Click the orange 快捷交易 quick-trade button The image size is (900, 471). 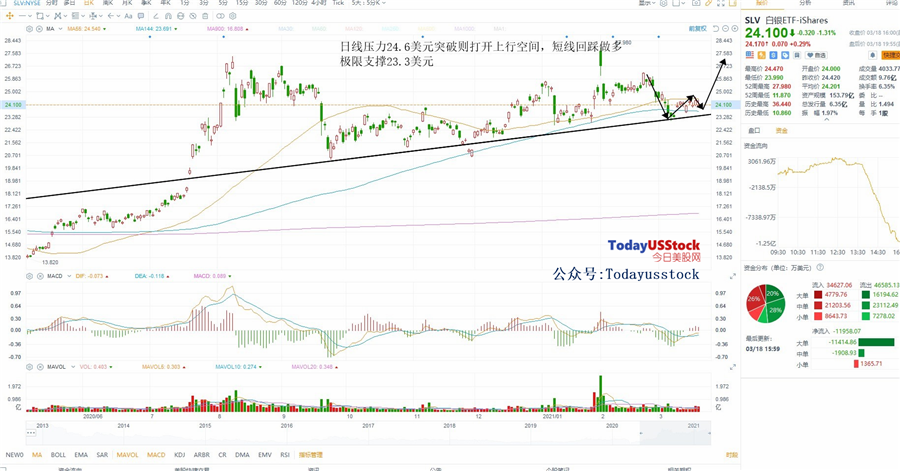[x=890, y=55]
